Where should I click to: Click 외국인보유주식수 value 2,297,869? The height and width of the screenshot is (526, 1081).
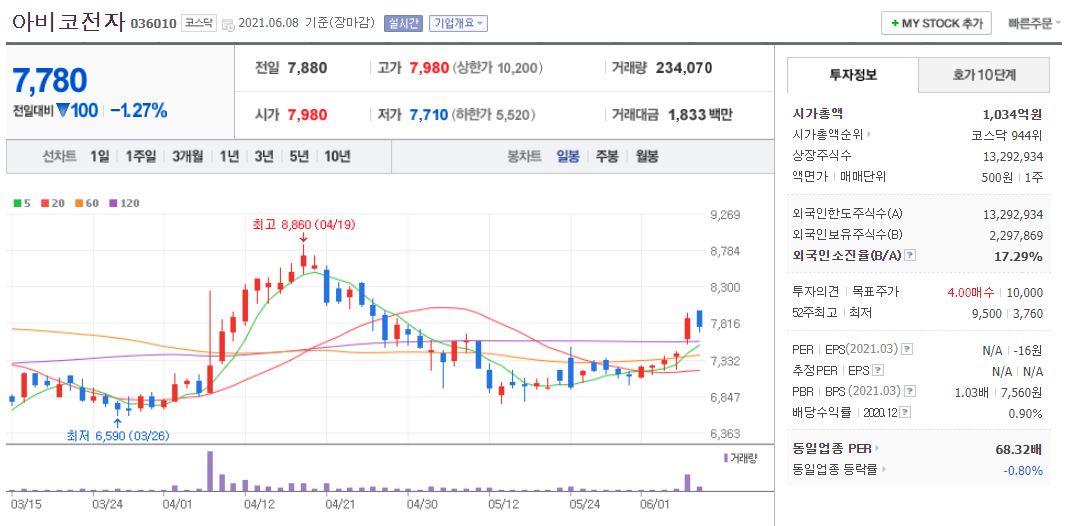pyautogui.click(x=1016, y=235)
